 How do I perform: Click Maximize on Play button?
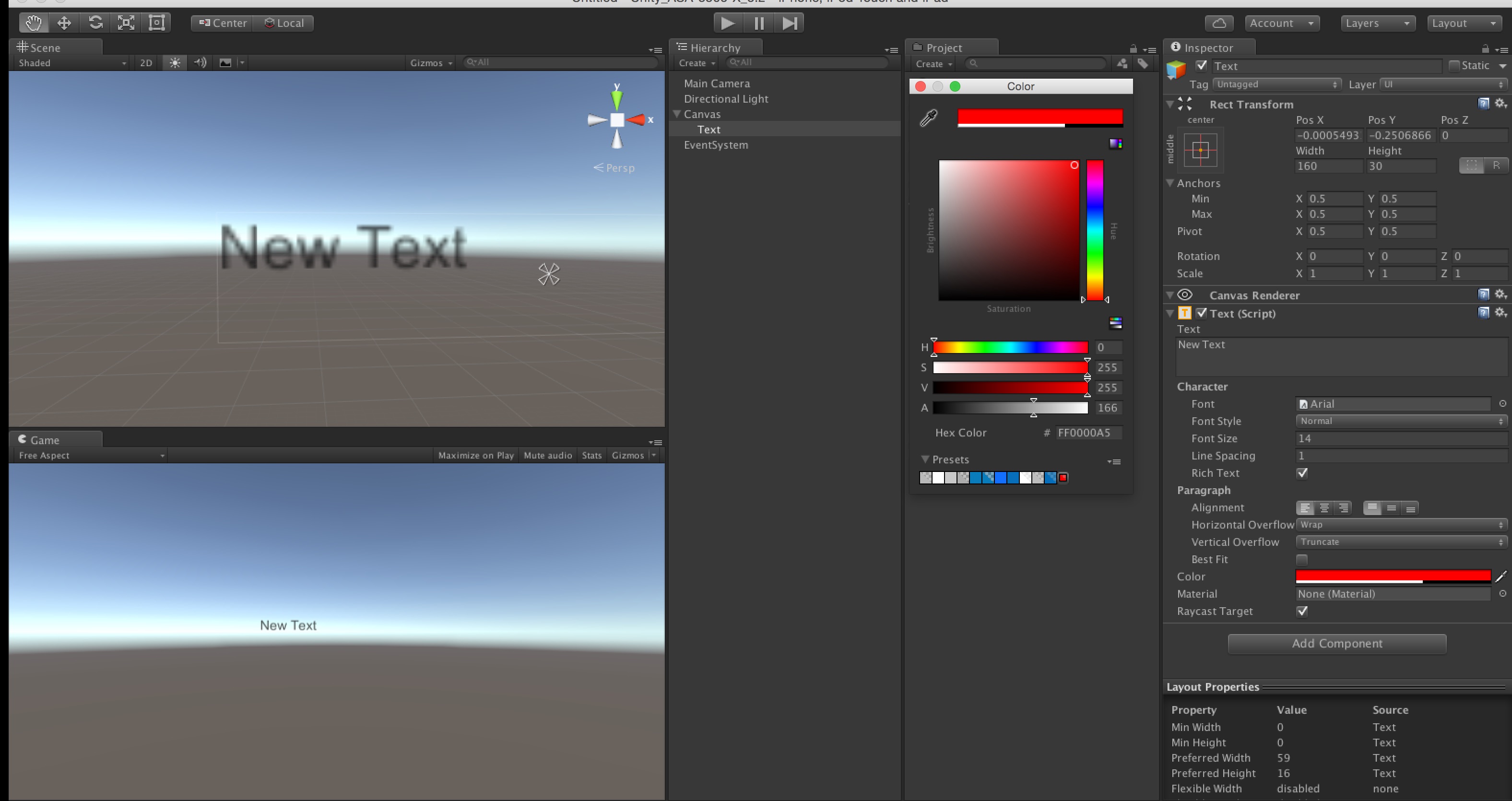coord(475,455)
